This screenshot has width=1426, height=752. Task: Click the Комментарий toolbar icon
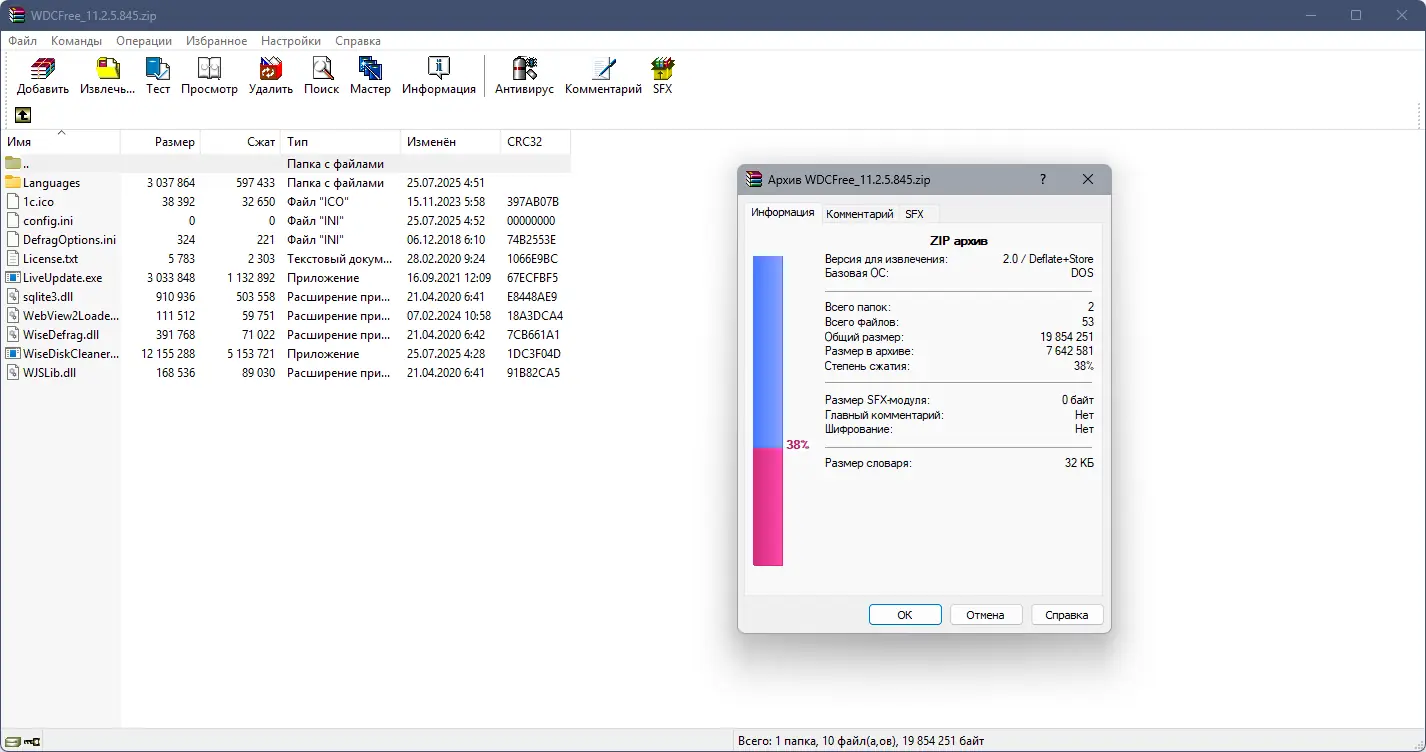tap(603, 69)
